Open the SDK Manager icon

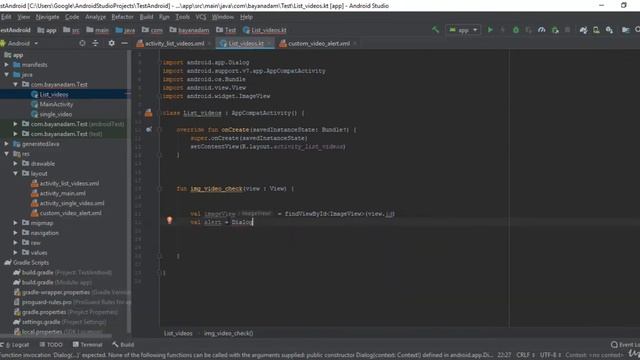609,30
